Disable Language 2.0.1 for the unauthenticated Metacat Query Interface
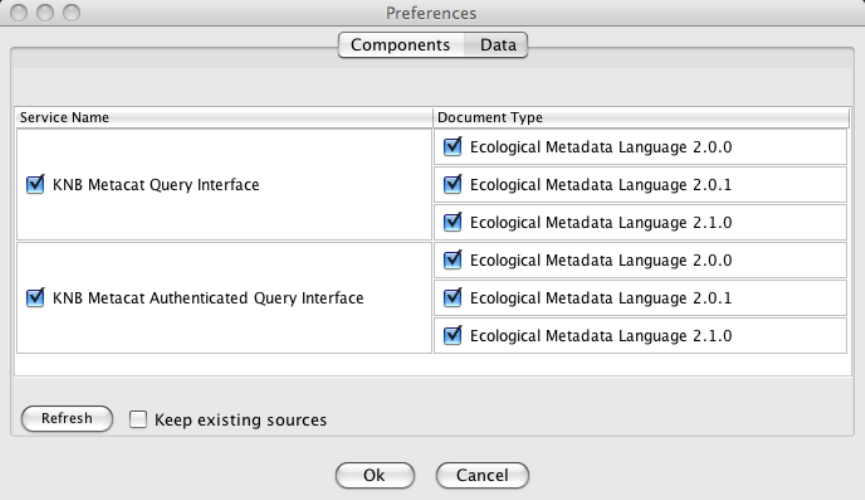Viewport: 865px width, 500px height. pos(453,184)
